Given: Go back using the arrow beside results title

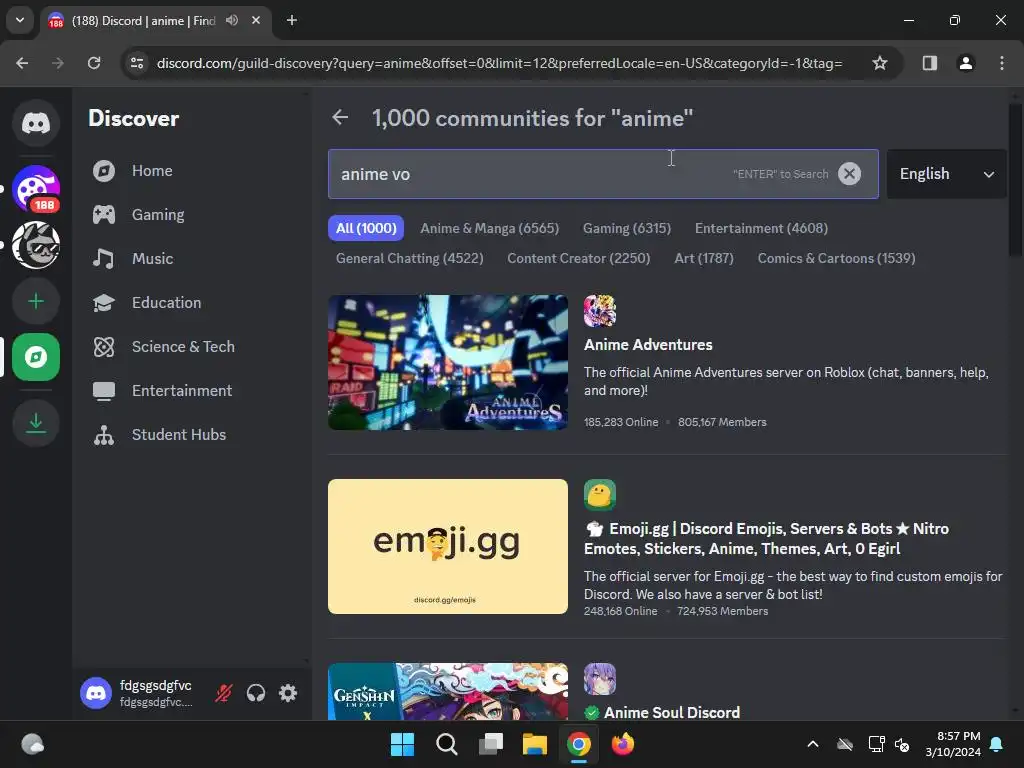Looking at the screenshot, I should tap(340, 118).
